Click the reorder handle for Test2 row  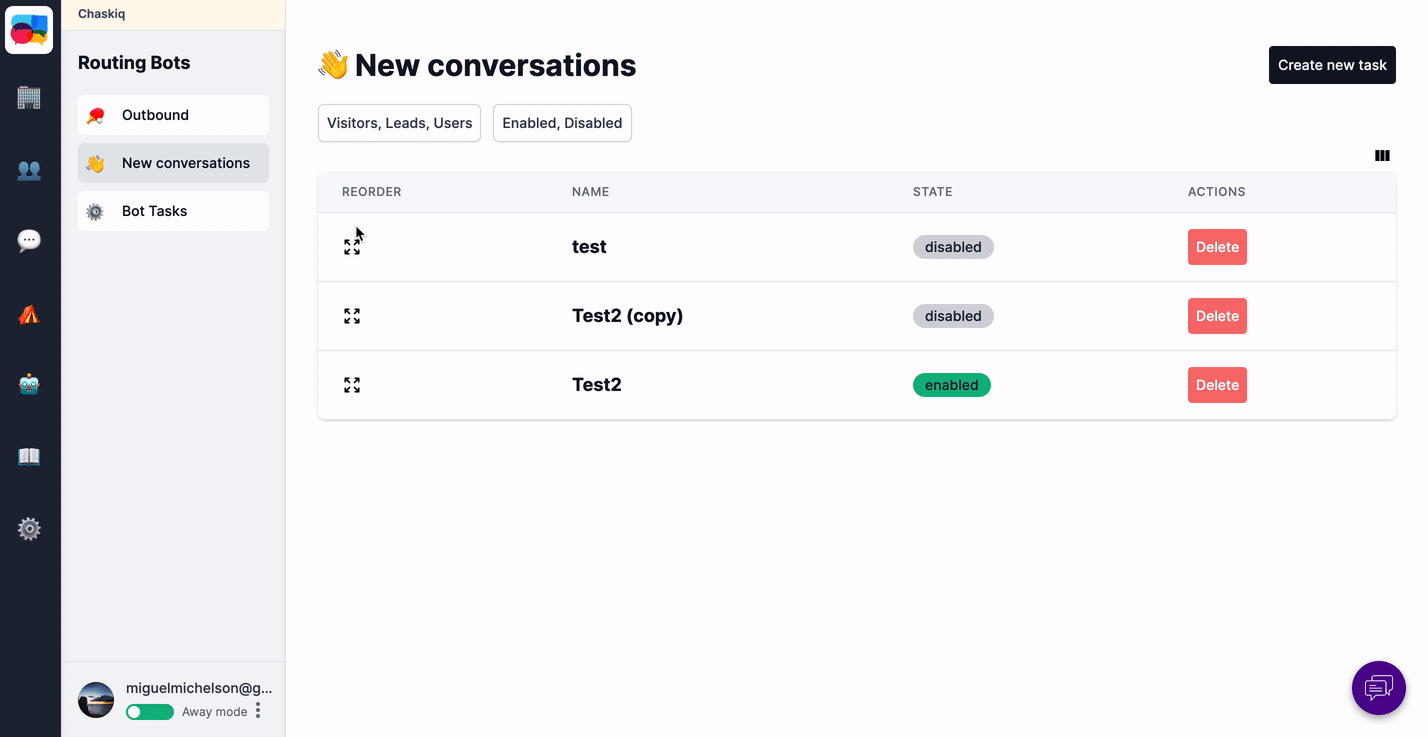click(352, 385)
